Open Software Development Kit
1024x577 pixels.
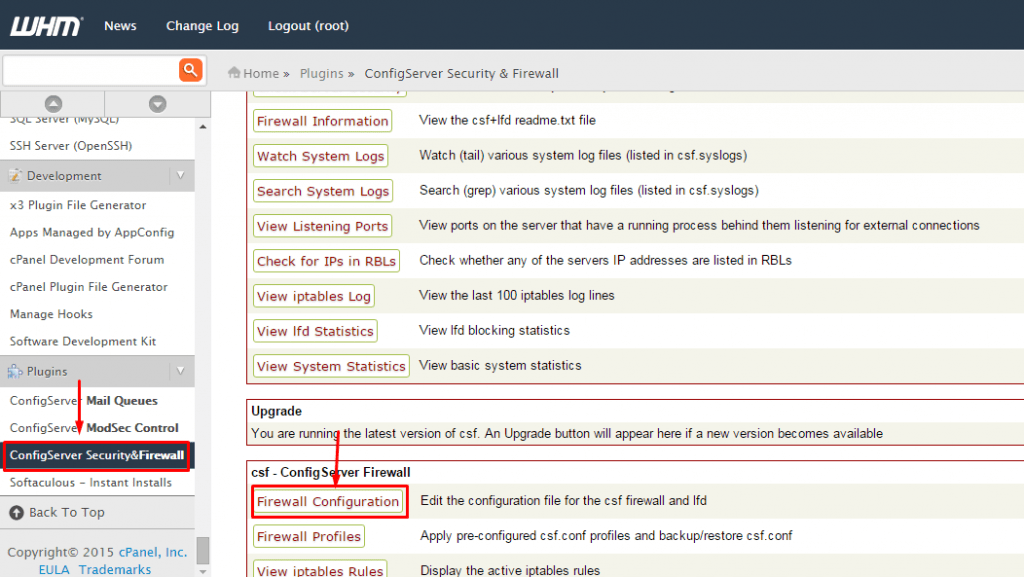tap(82, 341)
